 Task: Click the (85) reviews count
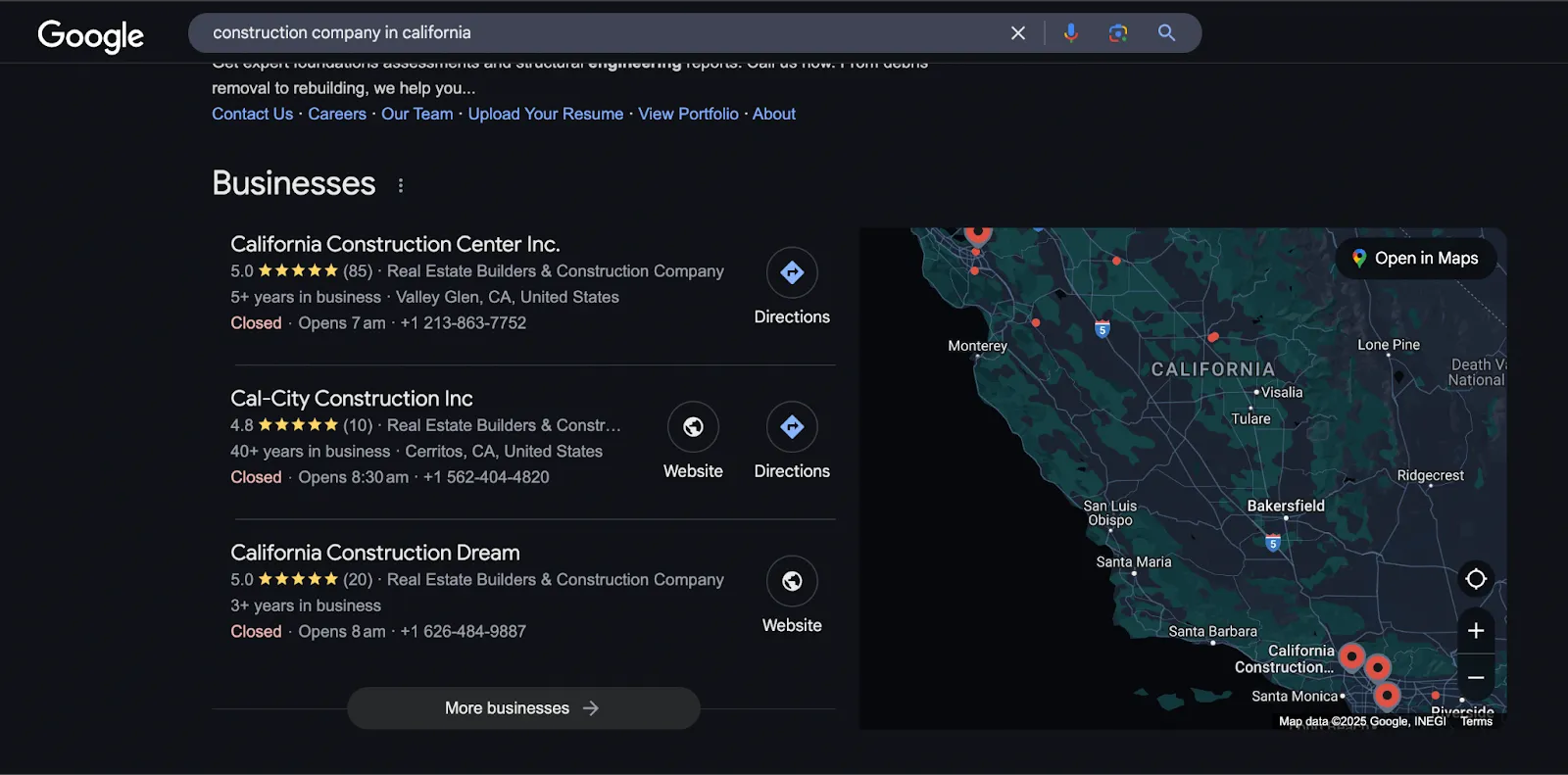(x=358, y=271)
